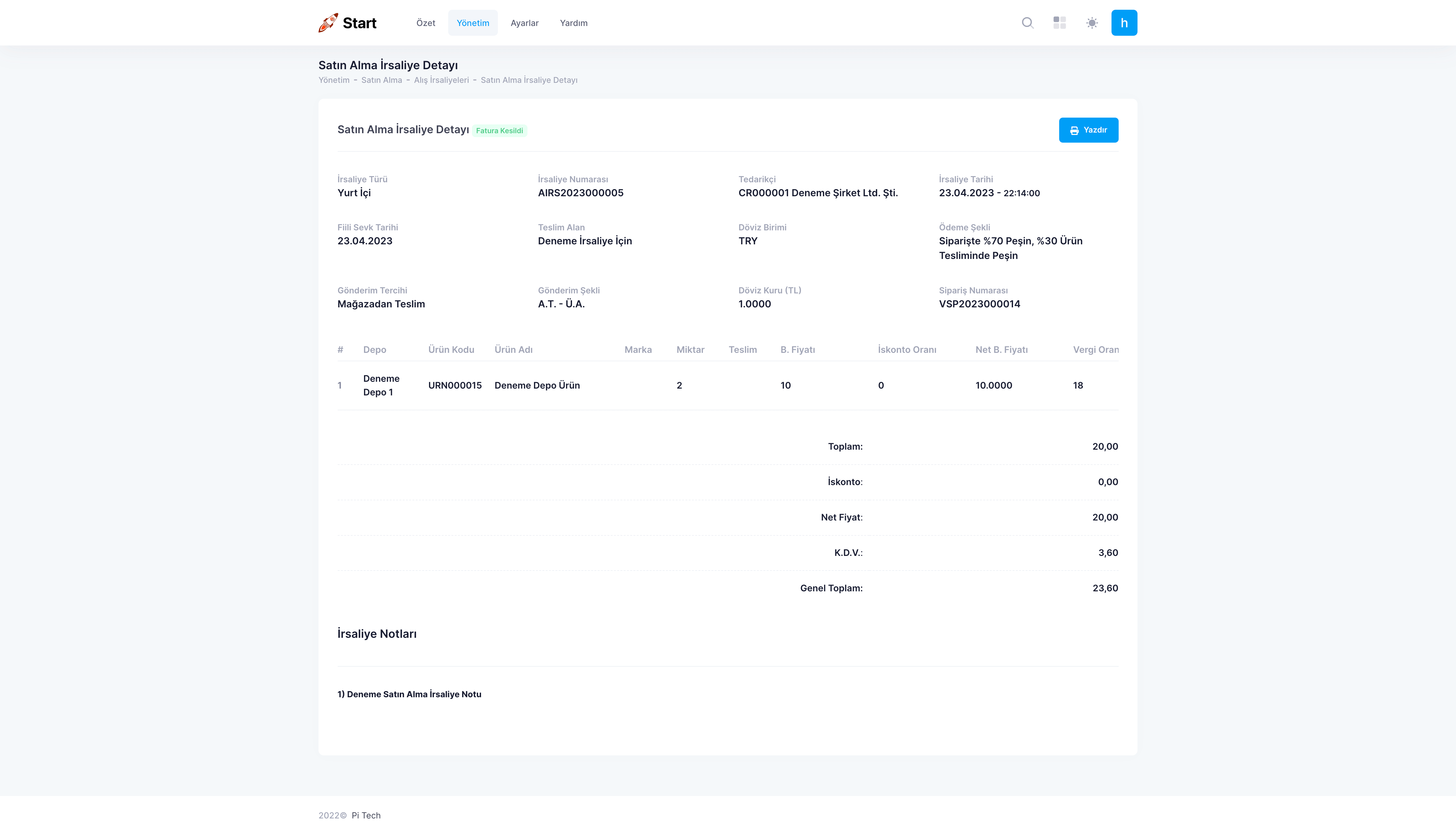Open the search magnifier icon
Image resolution: width=1456 pixels, height=835 pixels.
tap(1027, 23)
